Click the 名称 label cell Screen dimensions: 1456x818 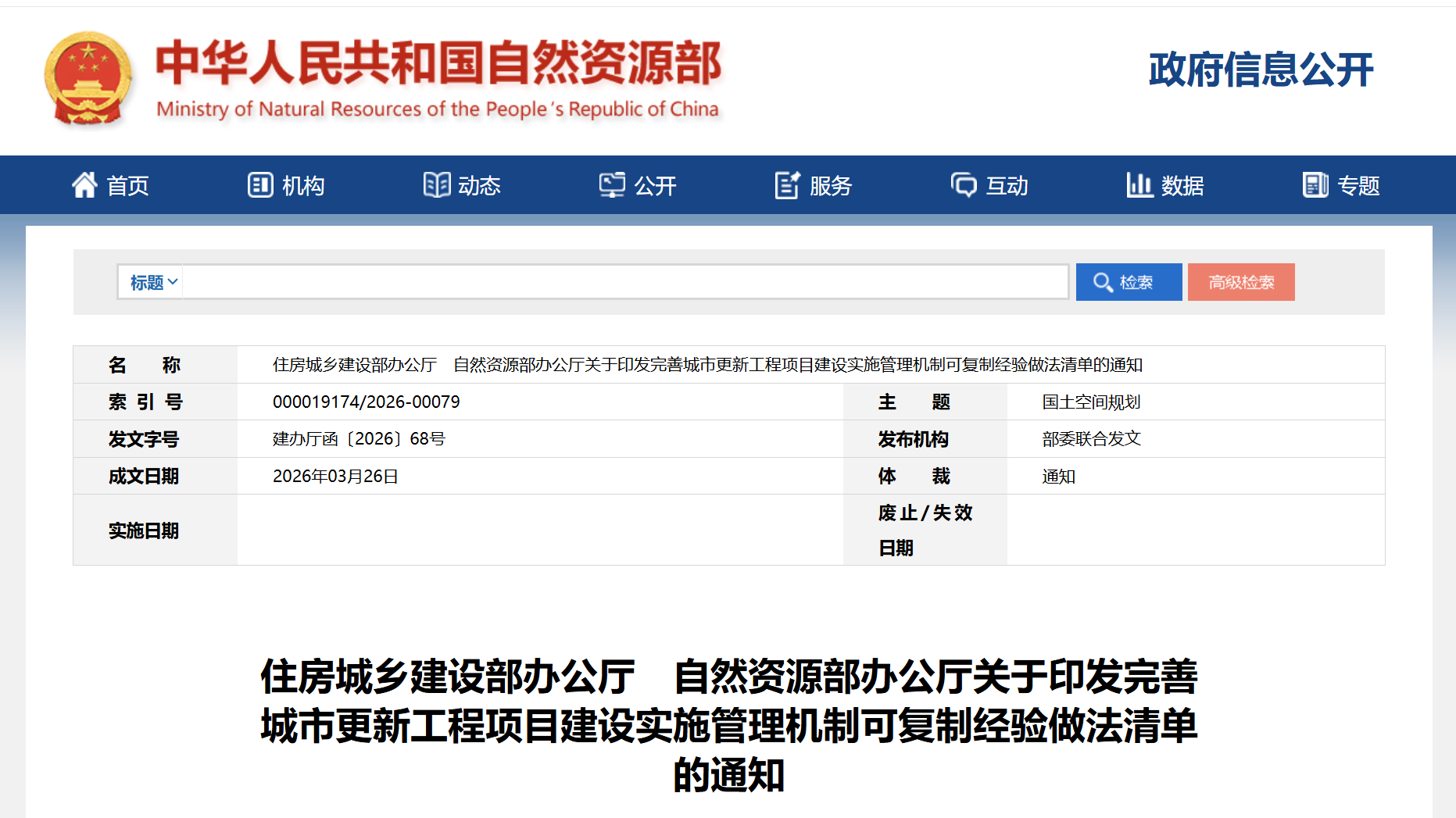point(156,365)
